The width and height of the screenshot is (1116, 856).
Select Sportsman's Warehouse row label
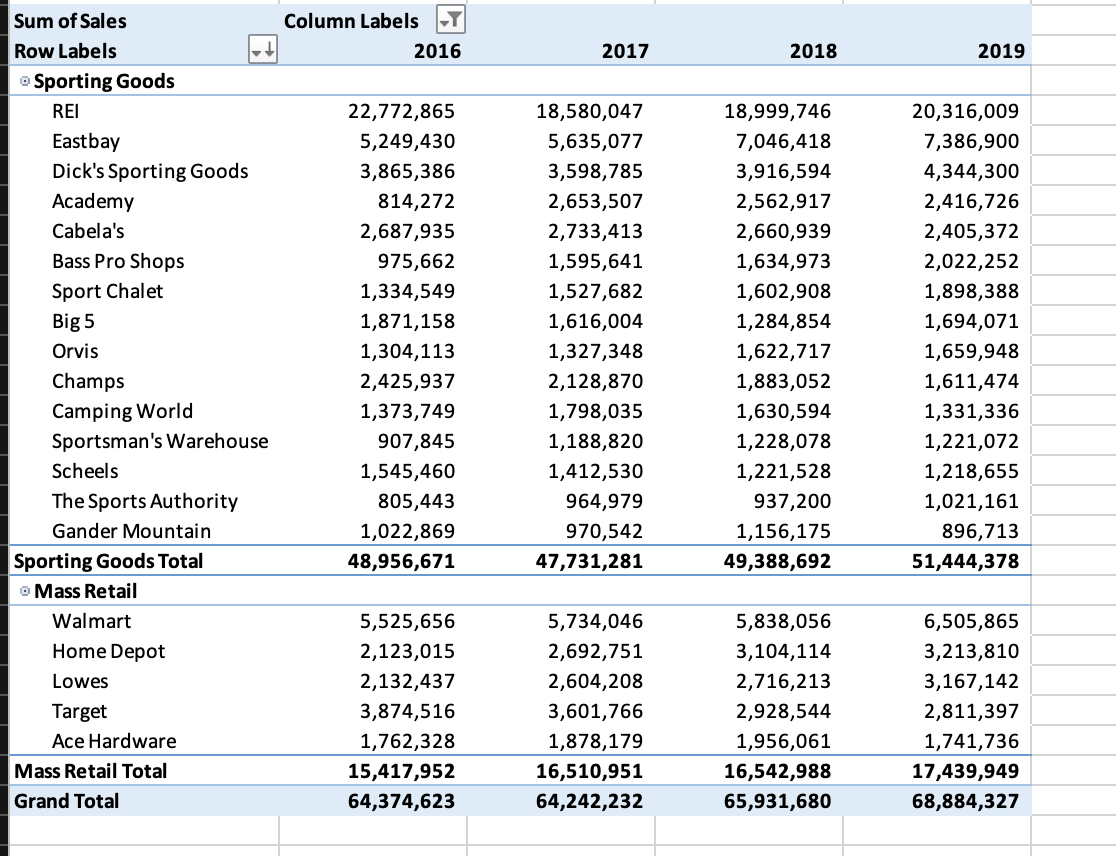pyautogui.click(x=160, y=441)
